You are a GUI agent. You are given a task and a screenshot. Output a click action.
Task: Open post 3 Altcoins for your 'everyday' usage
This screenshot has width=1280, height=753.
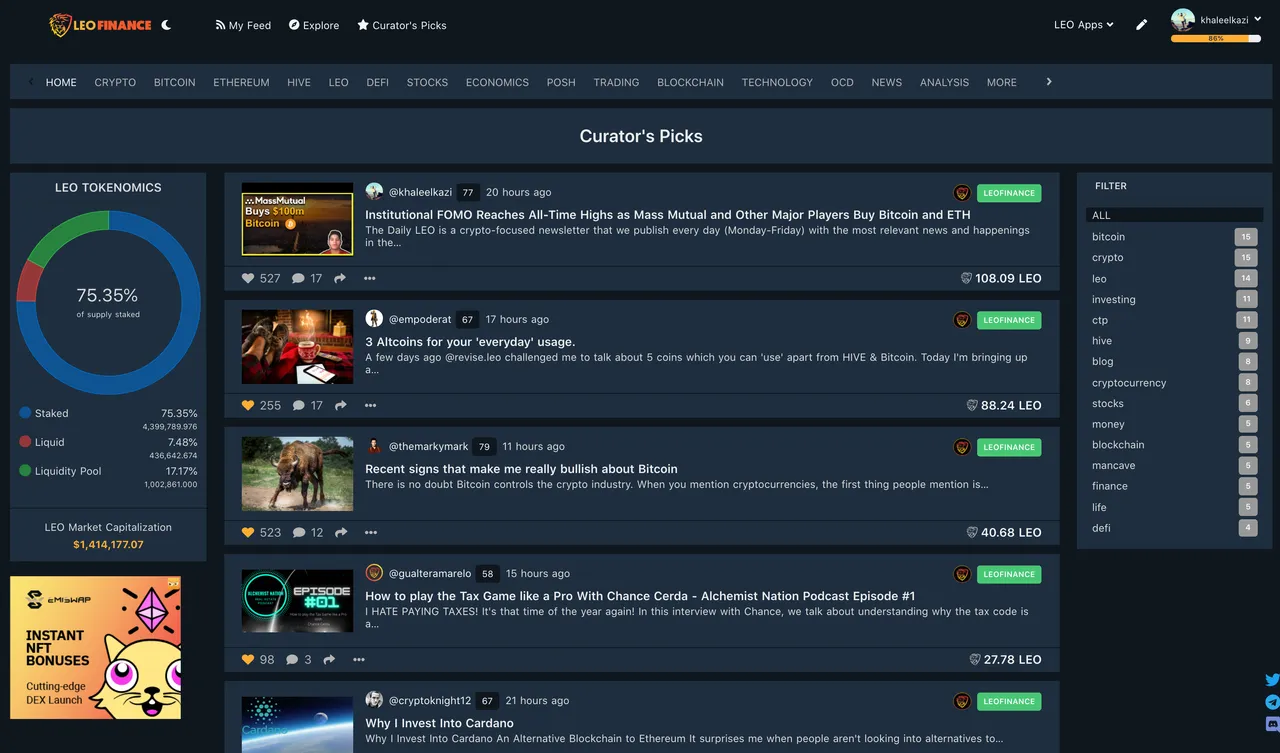(x=470, y=342)
